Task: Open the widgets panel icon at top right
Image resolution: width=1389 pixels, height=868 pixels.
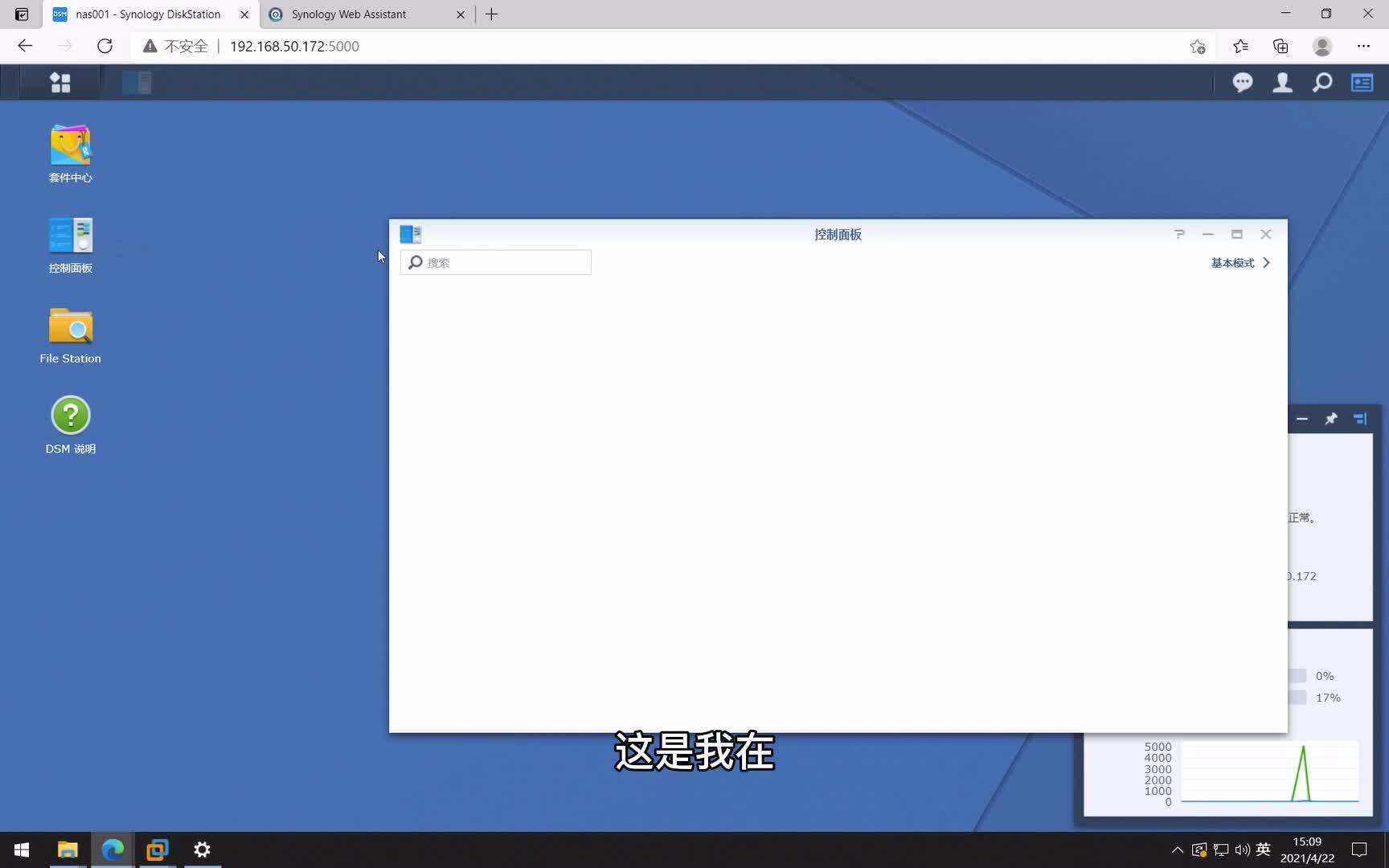Action: (1362, 82)
